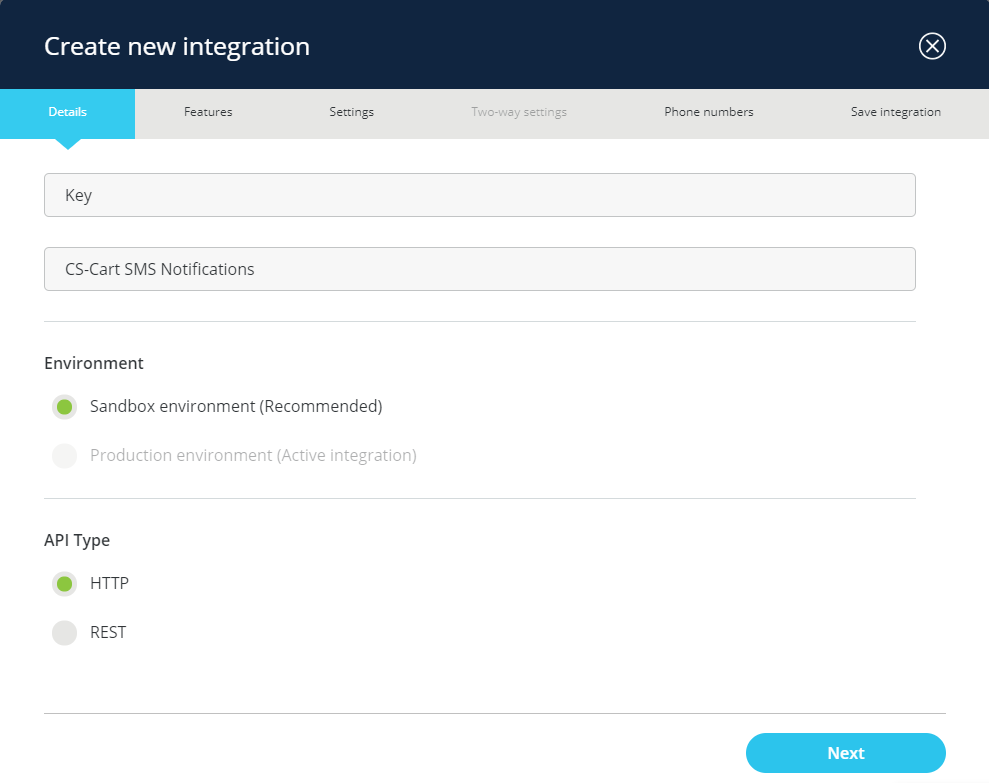Image resolution: width=989 pixels, height=783 pixels.
Task: Click the disabled Two-way settings tab
Action: pyautogui.click(x=519, y=112)
